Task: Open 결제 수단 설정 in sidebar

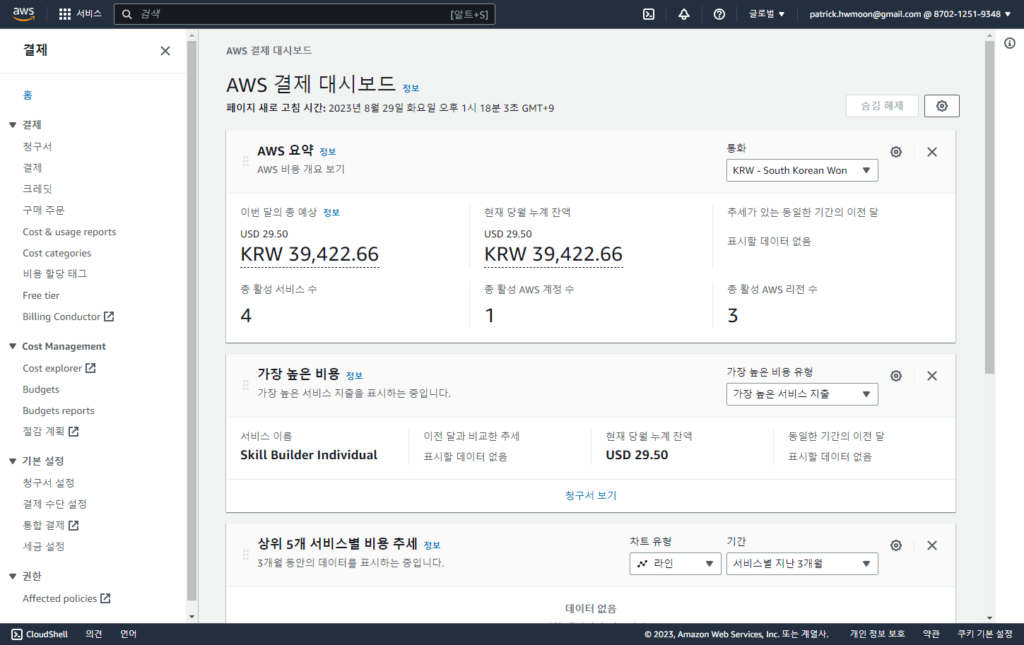Action: tap(54, 504)
